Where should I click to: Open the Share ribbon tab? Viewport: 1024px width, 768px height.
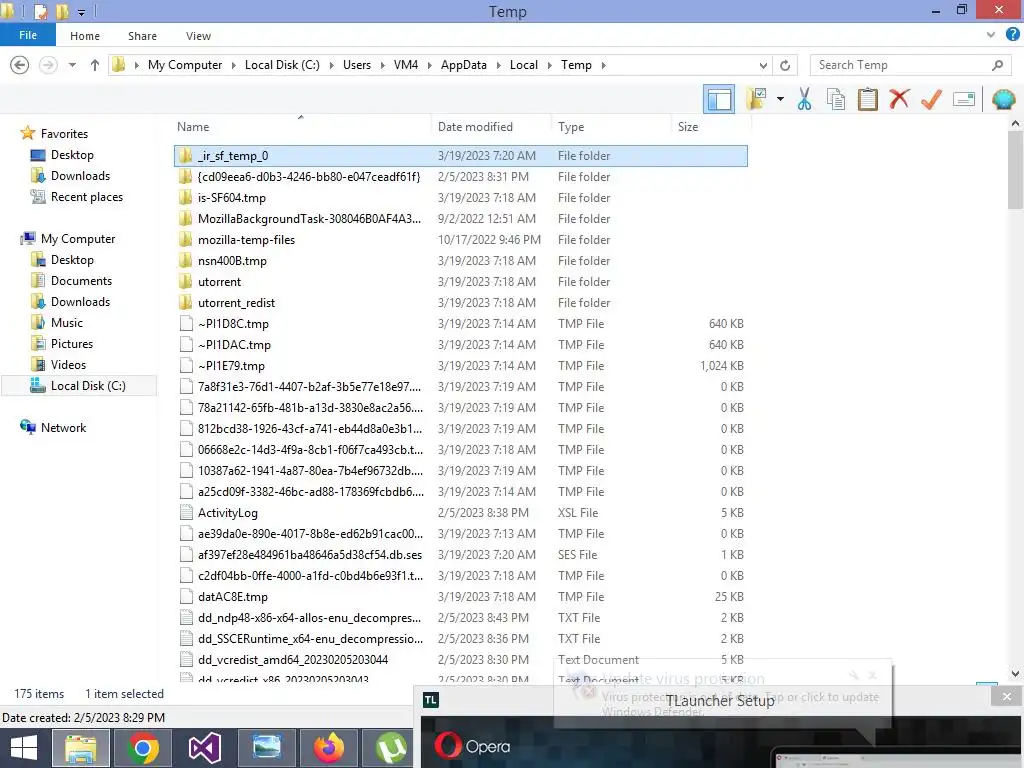tap(142, 36)
